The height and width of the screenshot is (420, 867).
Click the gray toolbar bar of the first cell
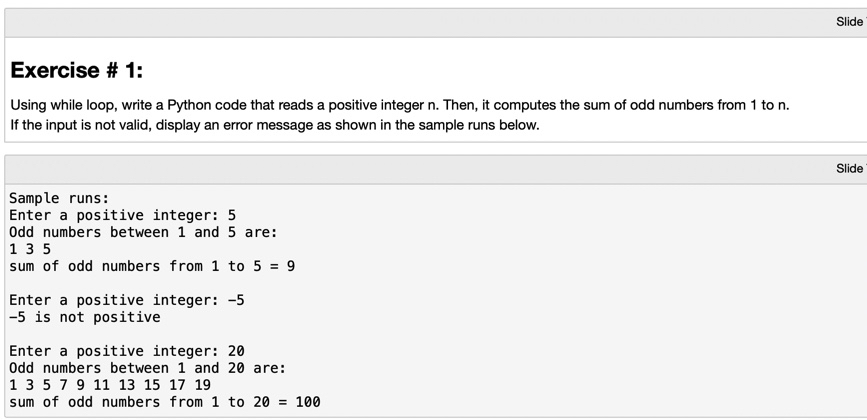pyautogui.click(x=436, y=23)
